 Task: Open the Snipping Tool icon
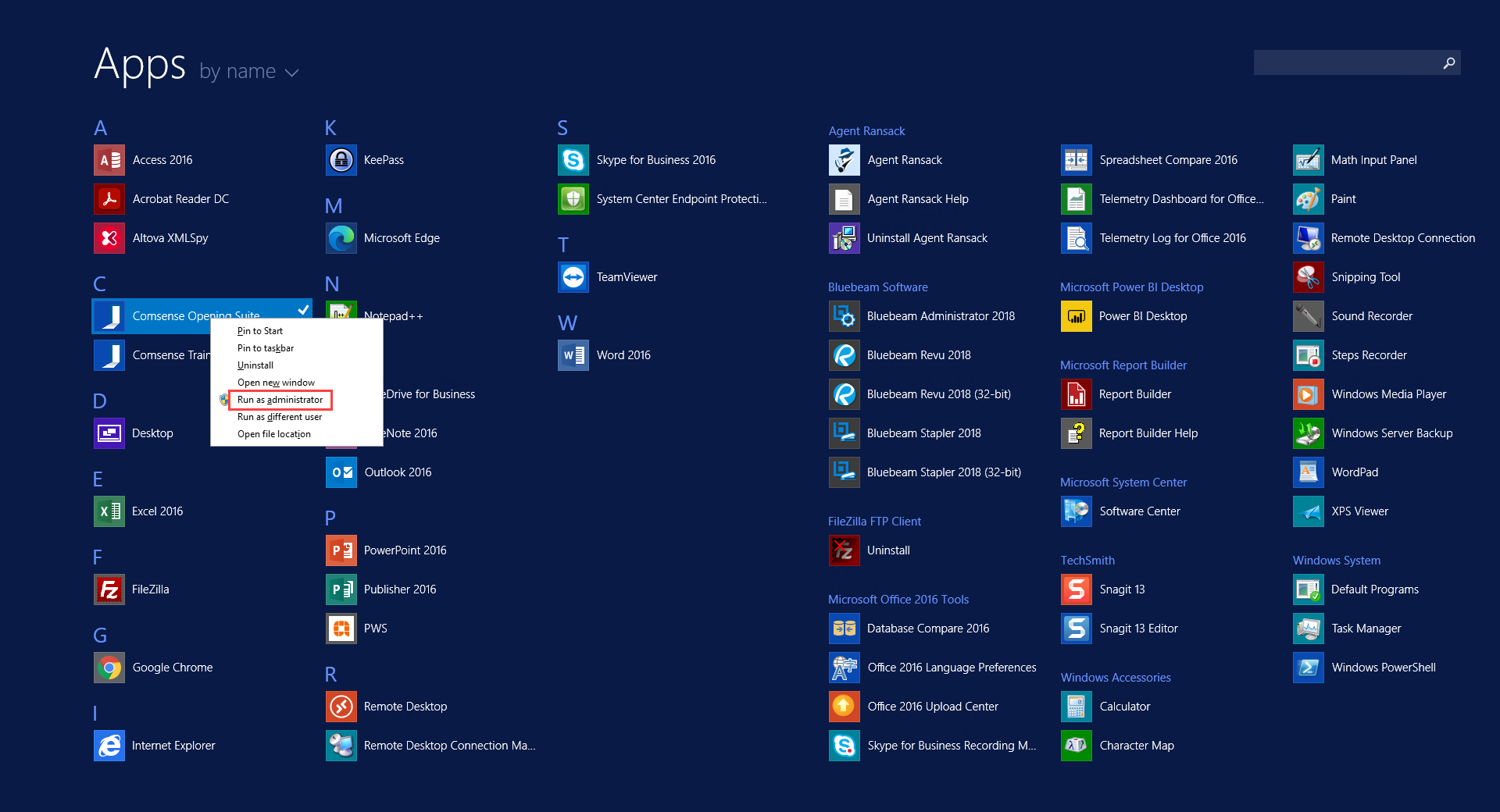tap(1309, 277)
